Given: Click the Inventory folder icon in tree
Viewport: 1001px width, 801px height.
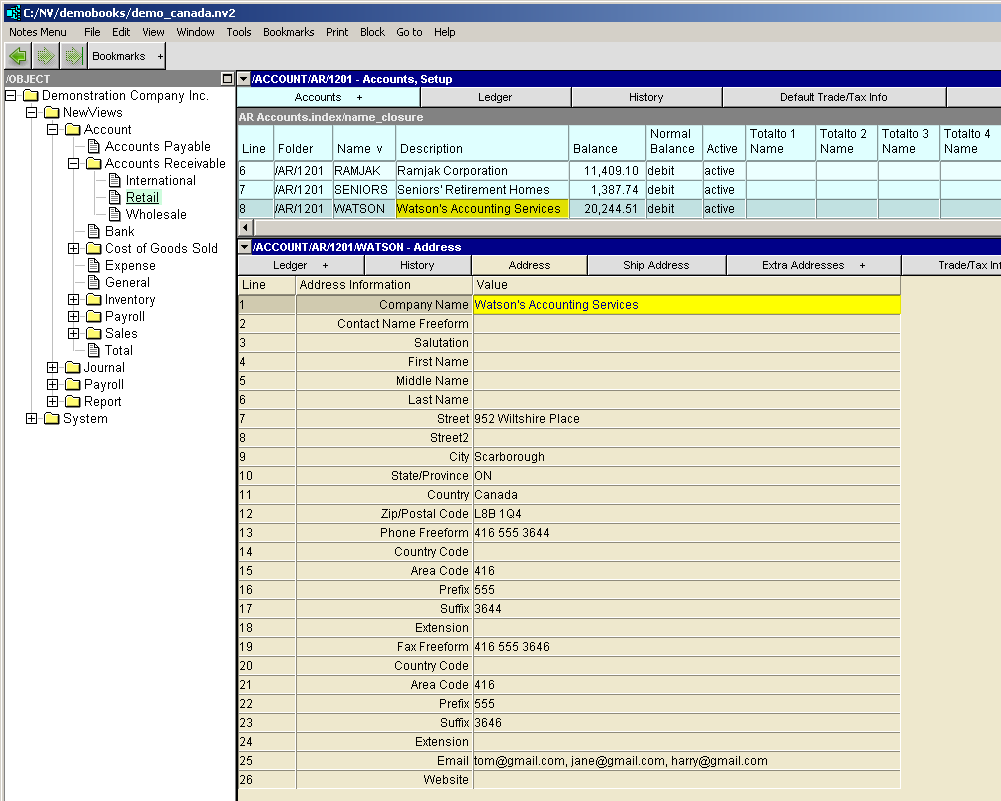Looking at the screenshot, I should coord(93,299).
